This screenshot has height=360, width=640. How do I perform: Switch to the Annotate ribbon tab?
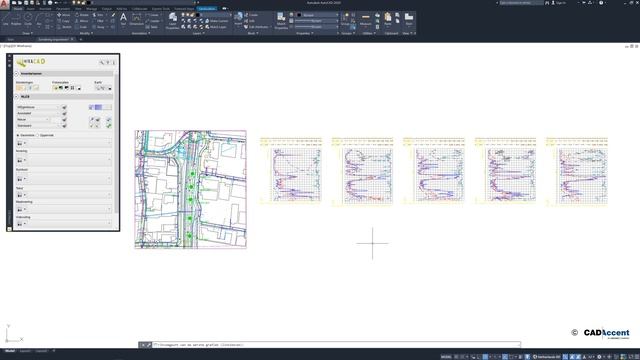[x=45, y=9]
